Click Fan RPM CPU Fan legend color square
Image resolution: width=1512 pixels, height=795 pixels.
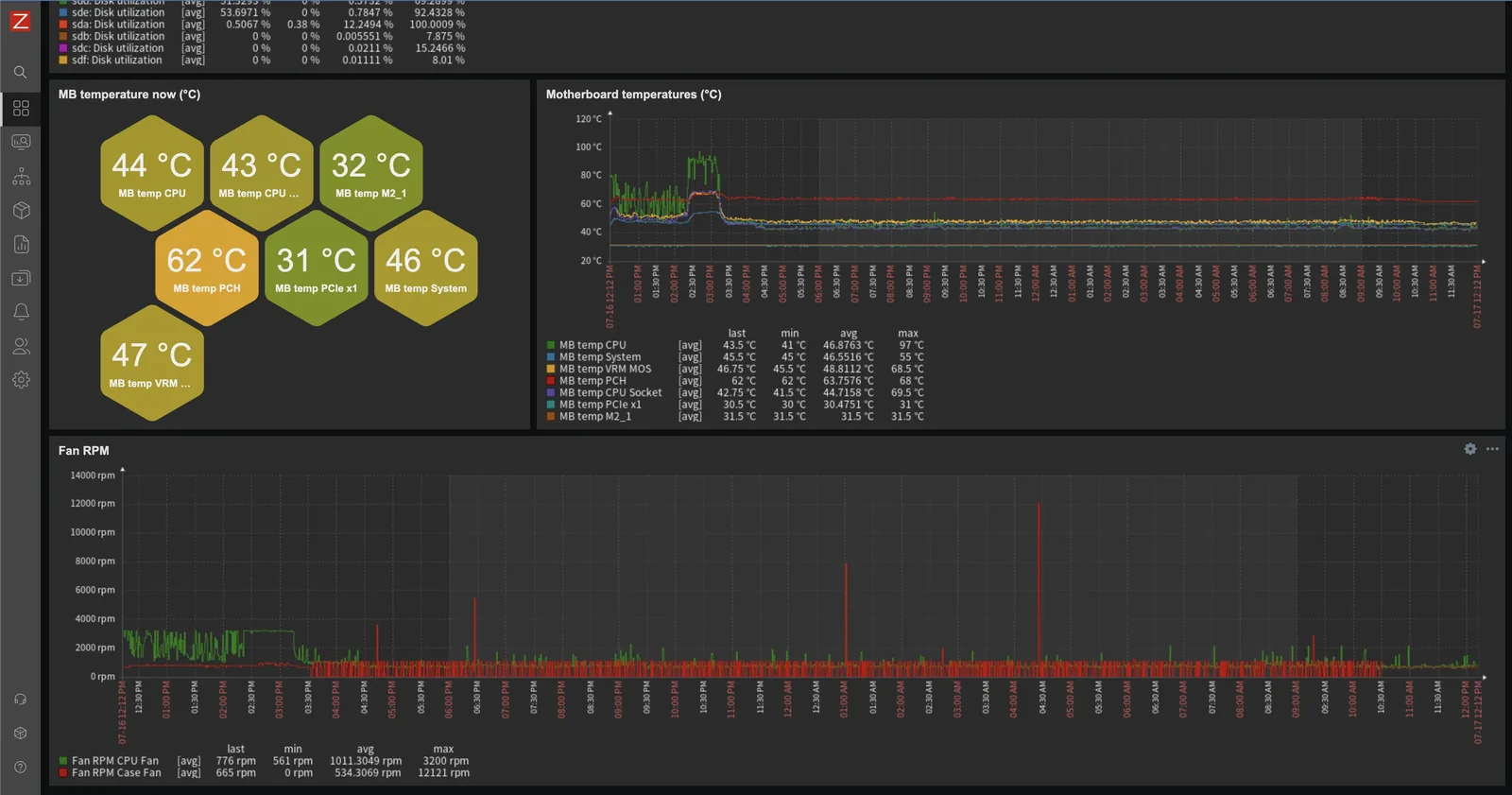tap(63, 761)
